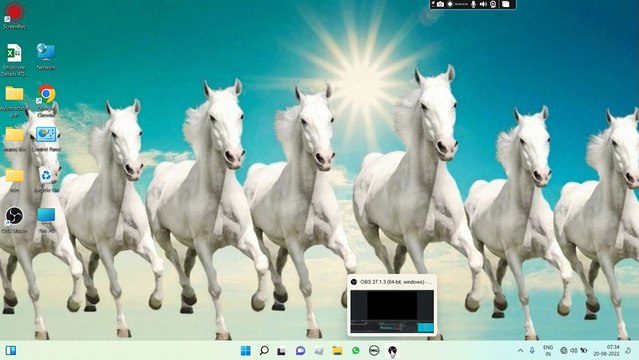The height and width of the screenshot is (360, 639).
Task: Click the OBS 27.1.3 preview title text
Action: 396,282
